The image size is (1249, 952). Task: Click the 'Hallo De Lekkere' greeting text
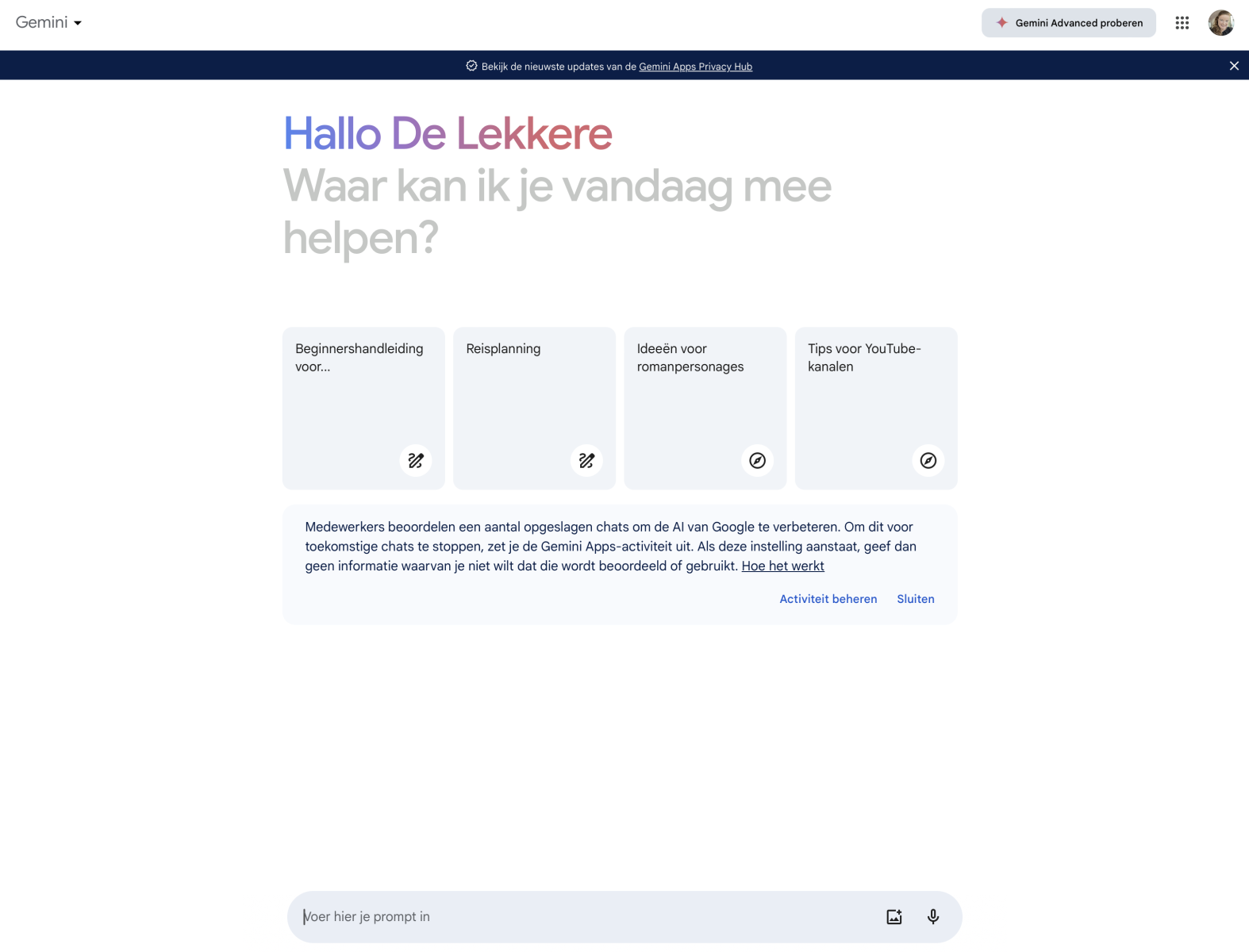coord(448,133)
